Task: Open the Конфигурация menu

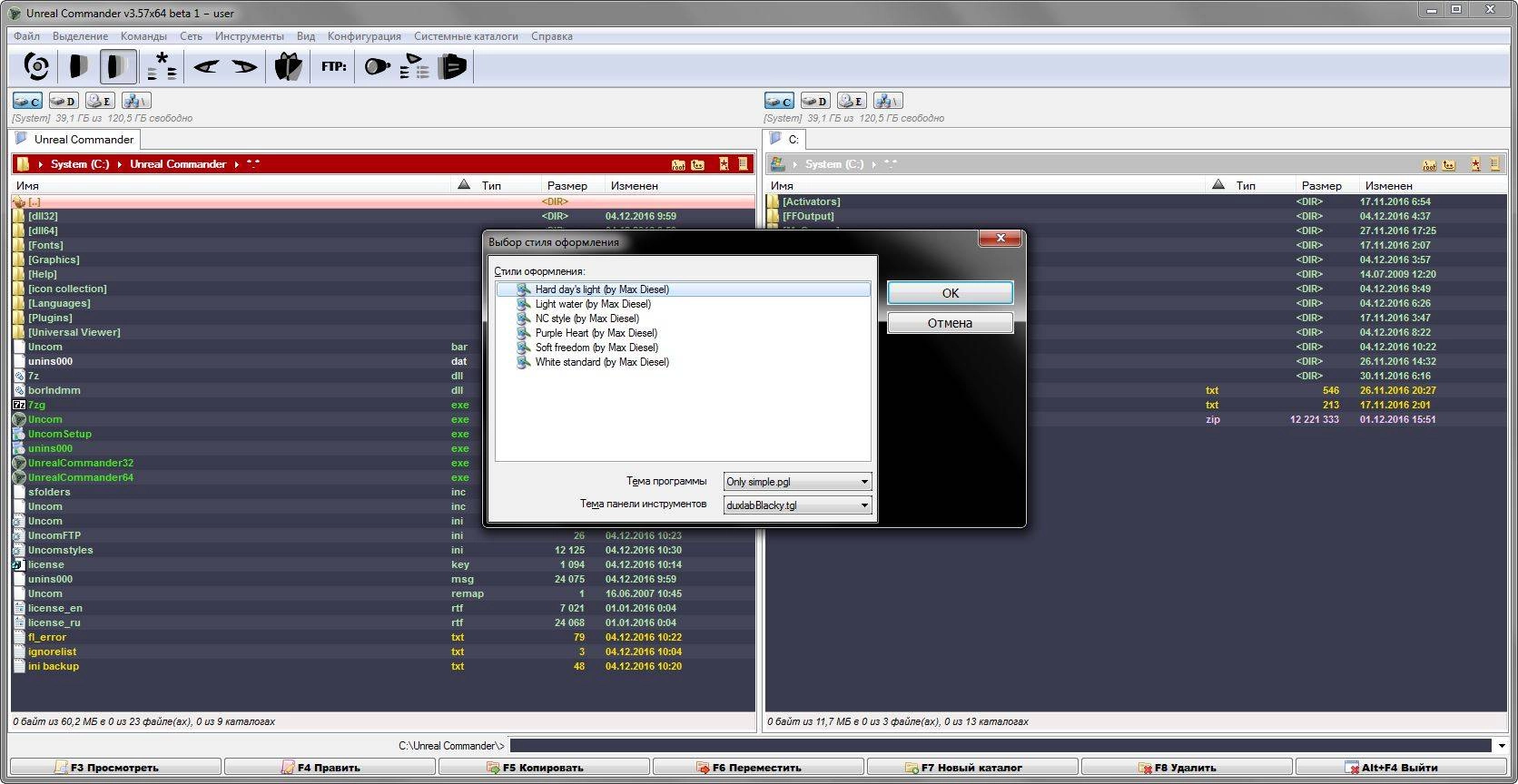Action: coord(364,36)
